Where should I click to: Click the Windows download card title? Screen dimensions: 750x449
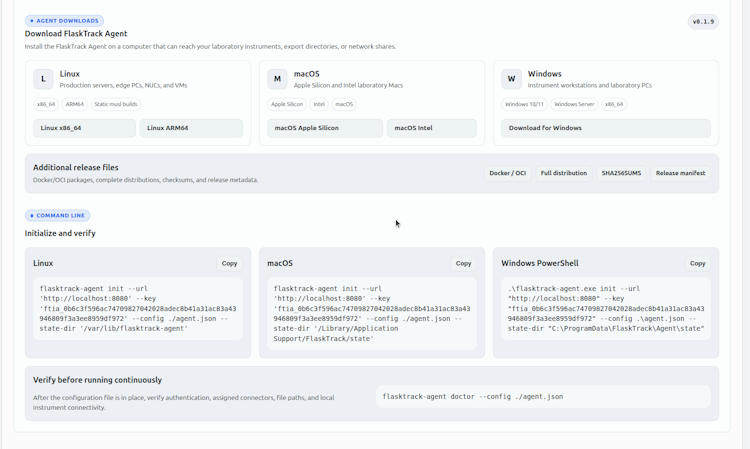[x=545, y=74]
